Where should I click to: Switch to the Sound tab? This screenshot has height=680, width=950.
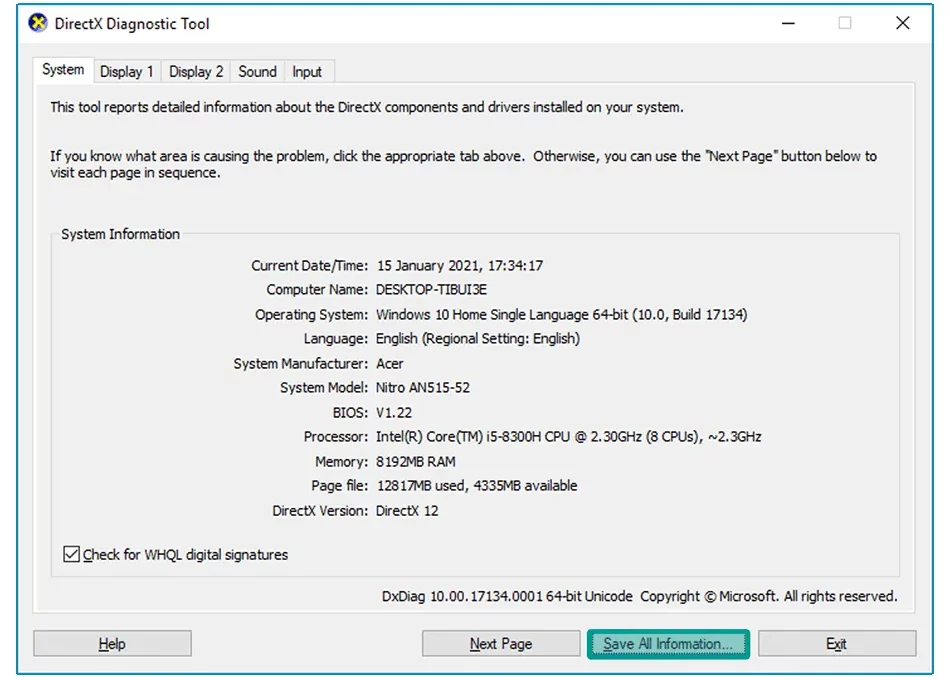(257, 72)
